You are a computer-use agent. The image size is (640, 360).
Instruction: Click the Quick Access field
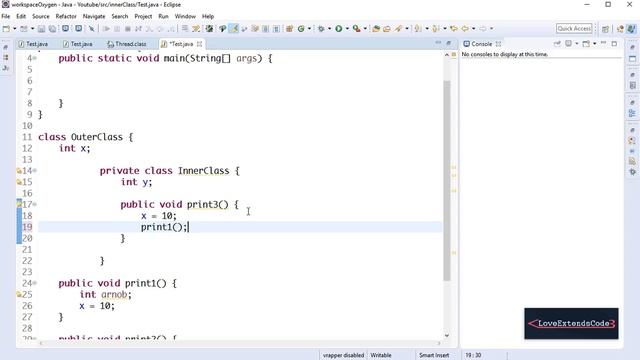pos(574,29)
